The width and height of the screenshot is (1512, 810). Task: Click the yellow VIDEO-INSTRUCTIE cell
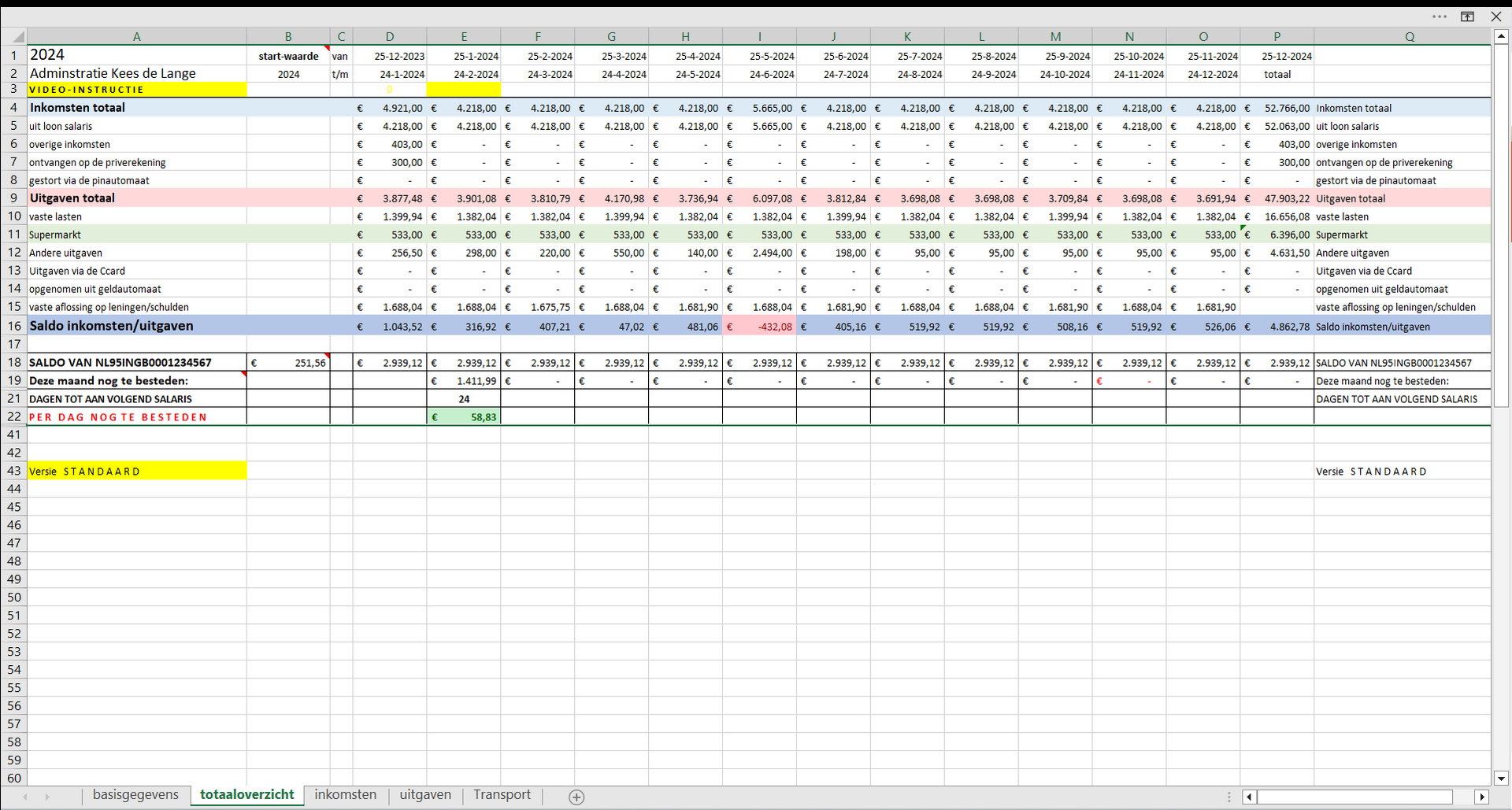coord(136,90)
